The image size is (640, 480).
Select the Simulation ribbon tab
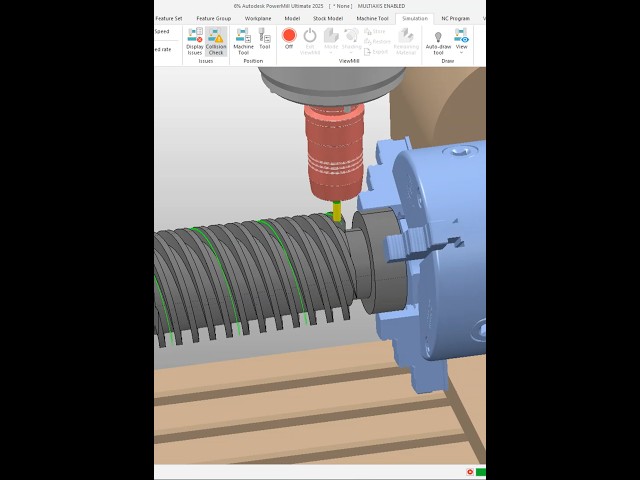415,18
